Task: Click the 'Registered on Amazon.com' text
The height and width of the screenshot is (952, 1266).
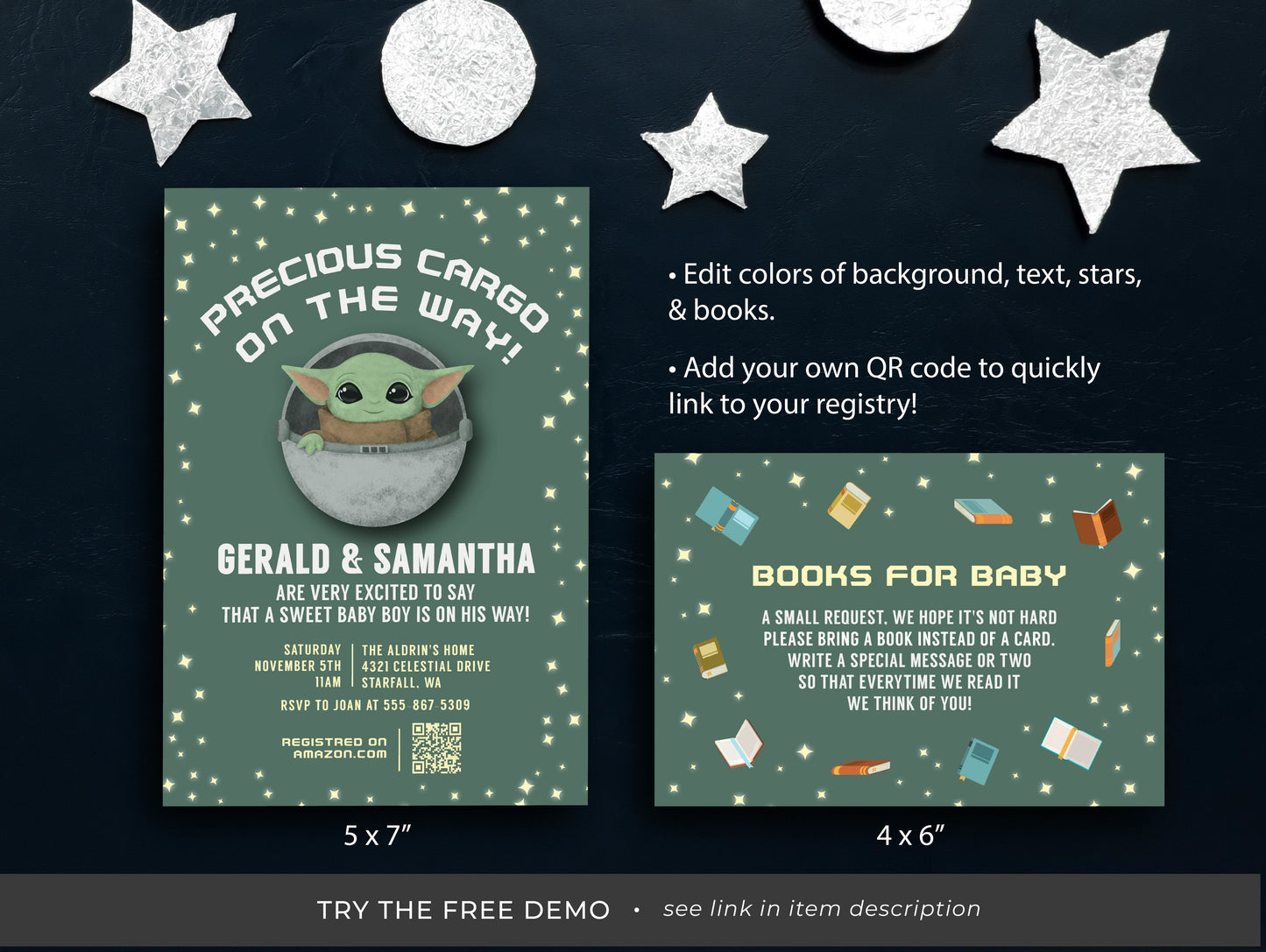Action: click(335, 747)
